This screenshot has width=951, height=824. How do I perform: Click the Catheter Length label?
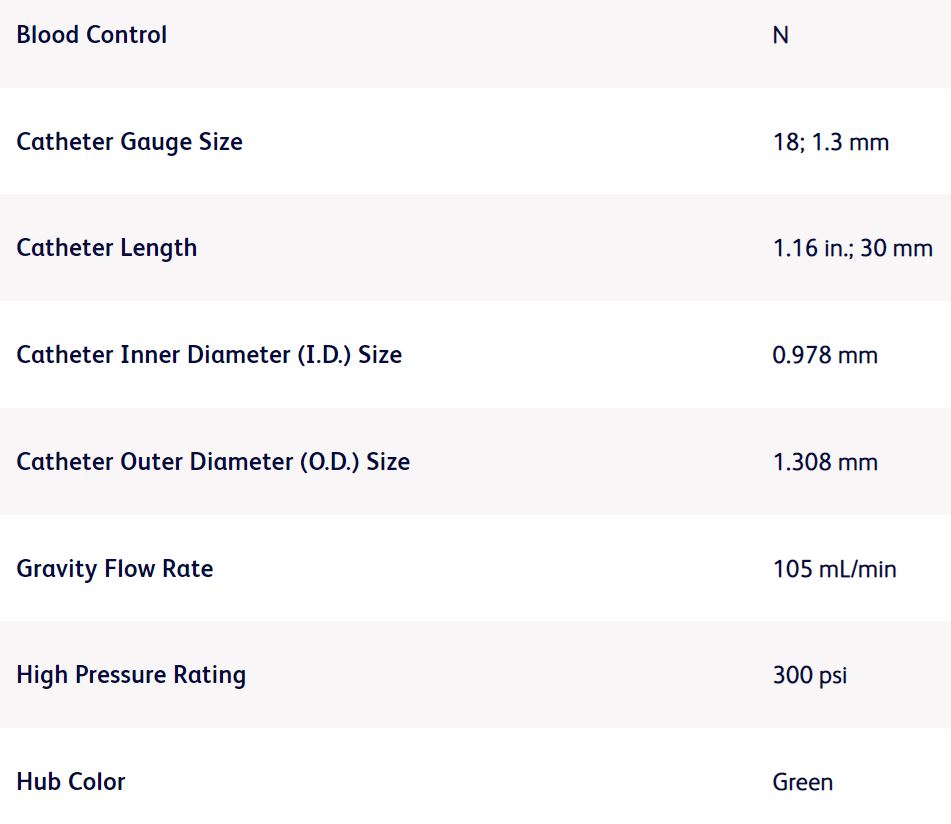click(106, 248)
